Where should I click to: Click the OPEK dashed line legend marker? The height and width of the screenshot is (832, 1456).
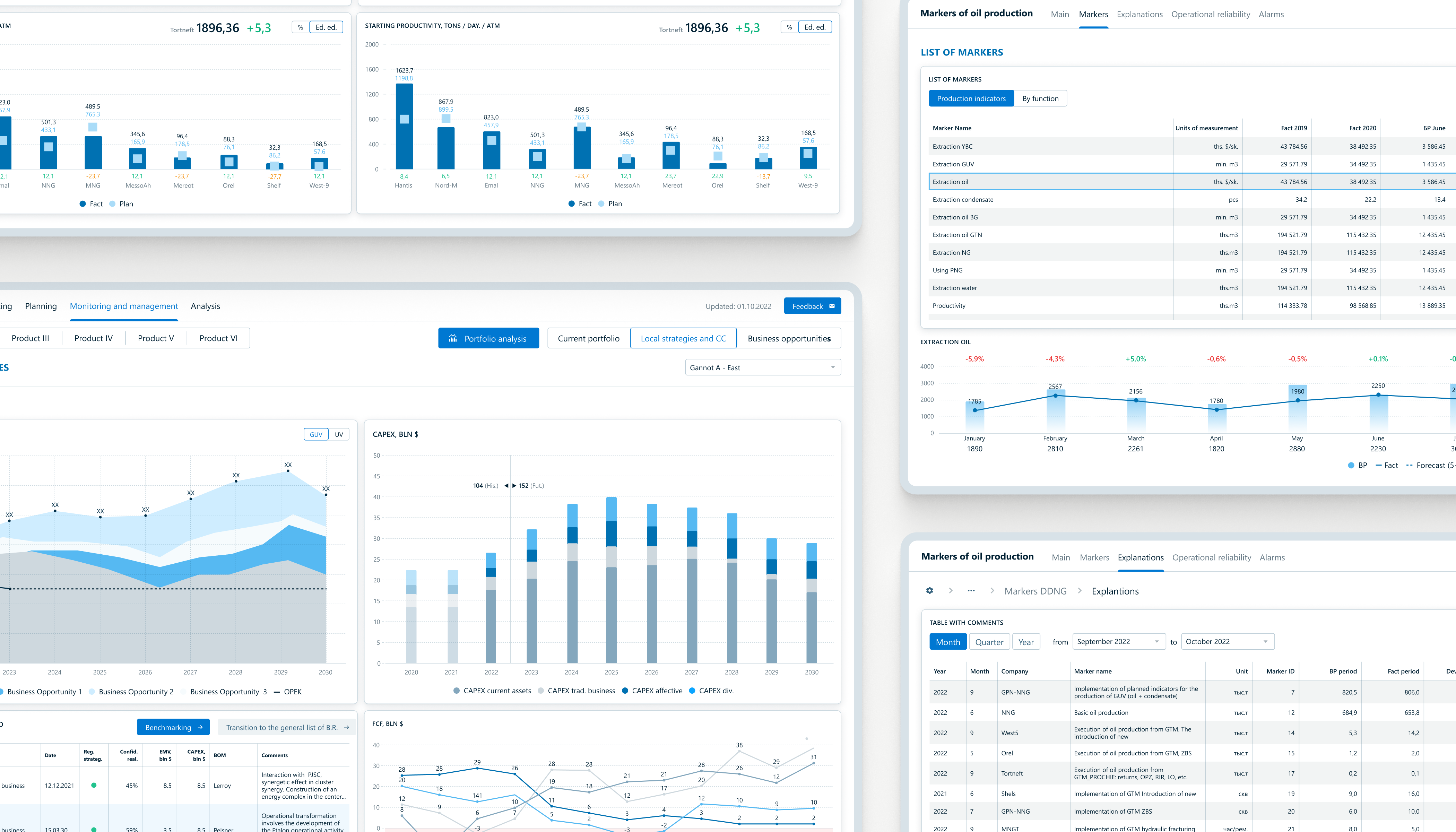(277, 692)
